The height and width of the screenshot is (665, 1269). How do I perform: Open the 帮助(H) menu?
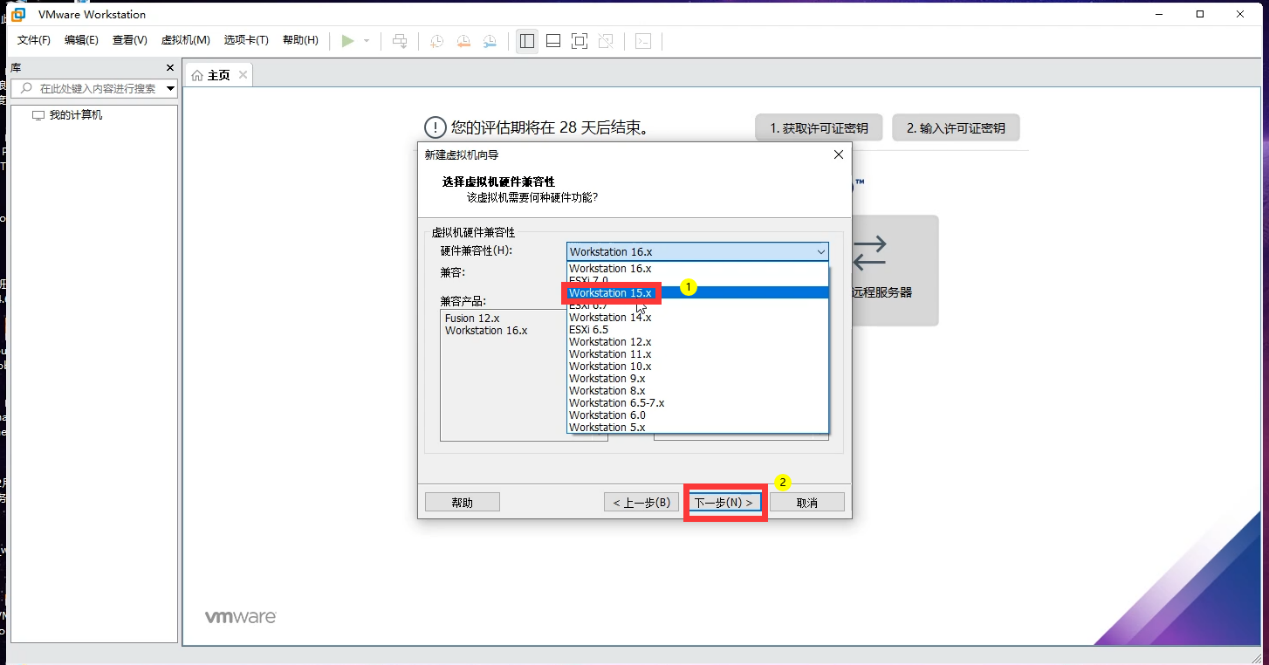[300, 40]
